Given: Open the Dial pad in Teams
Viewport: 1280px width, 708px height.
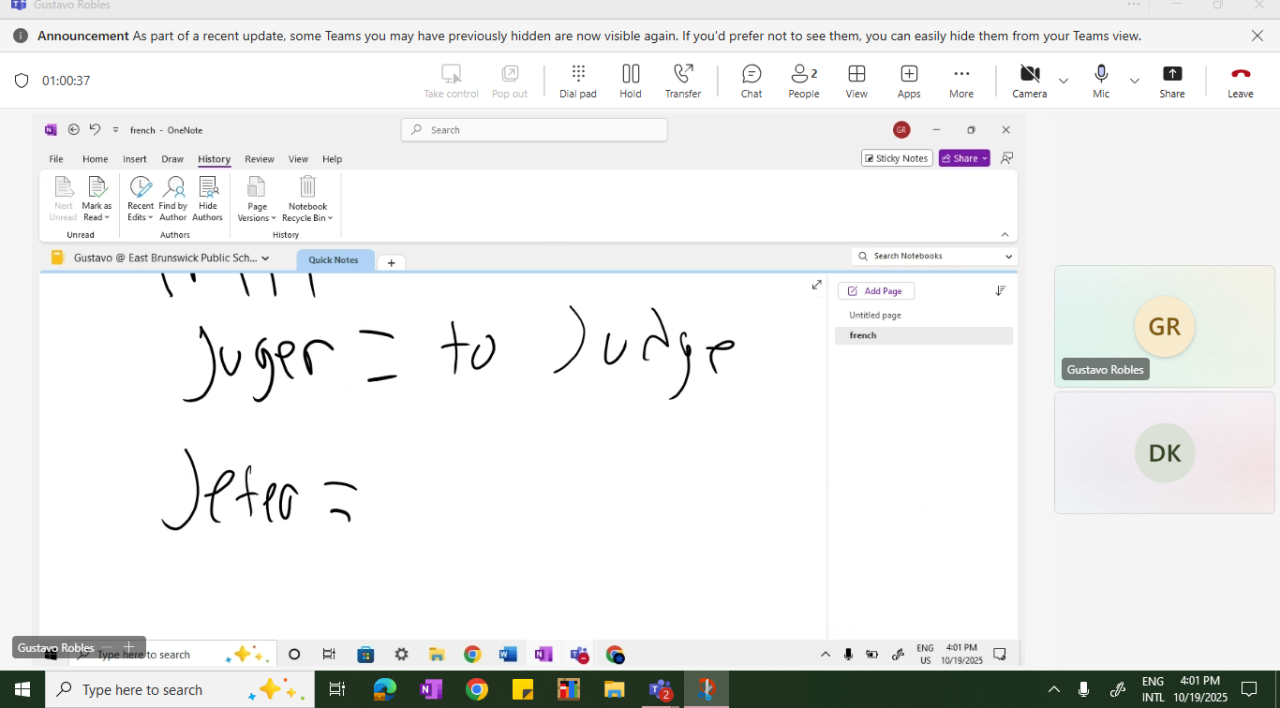Looking at the screenshot, I should pyautogui.click(x=578, y=81).
